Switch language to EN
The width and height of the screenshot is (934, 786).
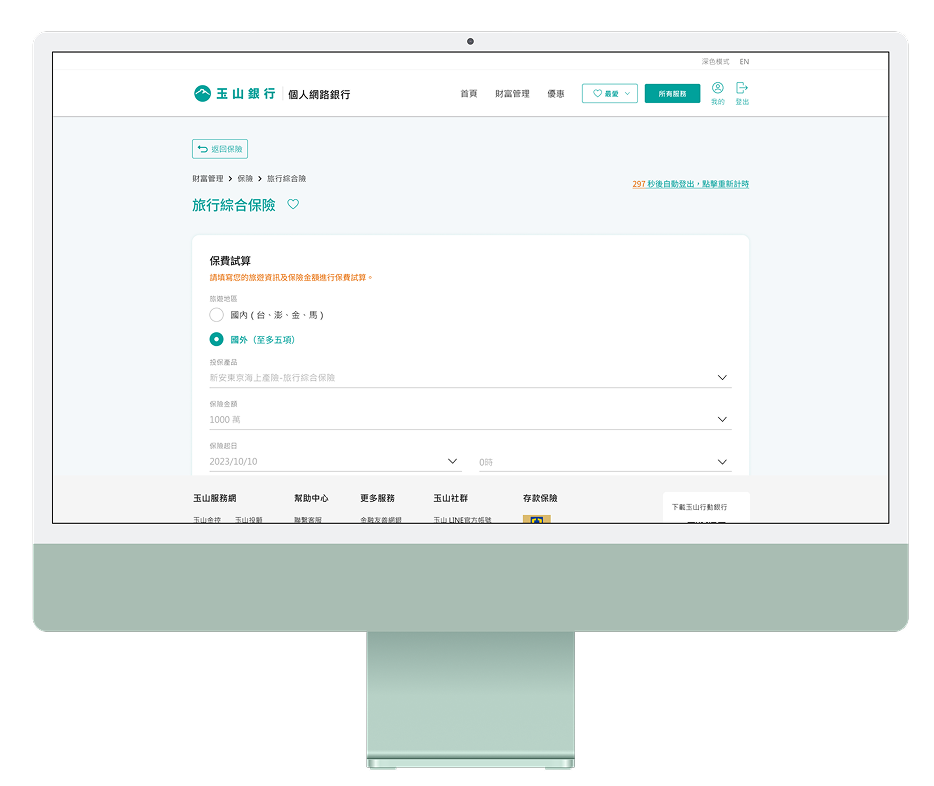[x=744, y=62]
